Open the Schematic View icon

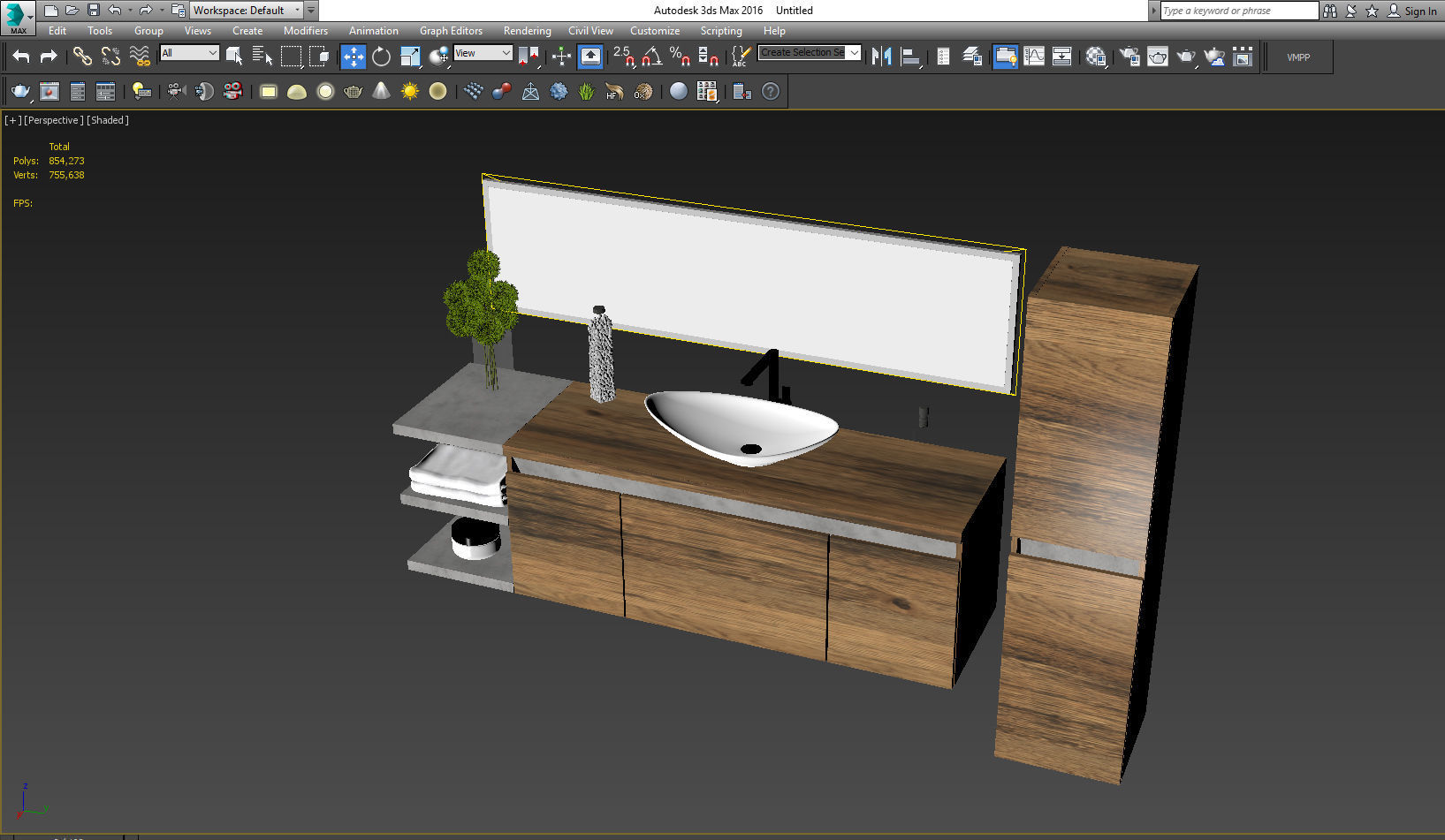coord(1061,57)
